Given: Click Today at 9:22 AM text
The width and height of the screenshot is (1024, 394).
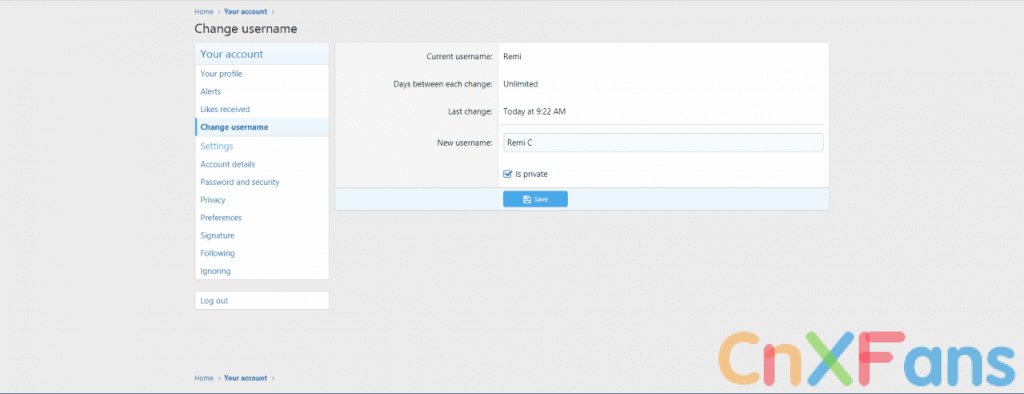Looking at the screenshot, I should (534, 112).
